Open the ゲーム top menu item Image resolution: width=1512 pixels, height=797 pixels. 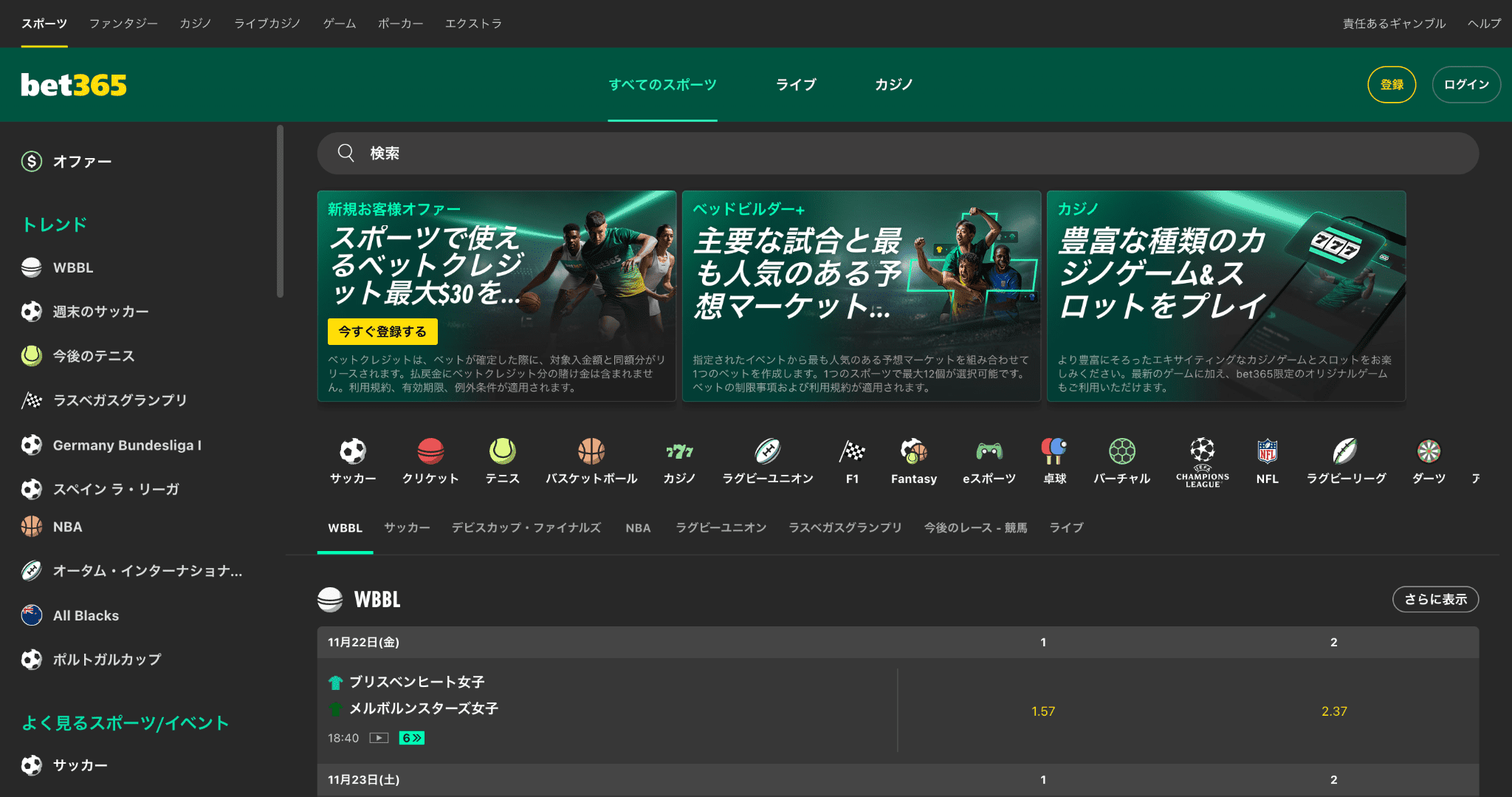(x=340, y=24)
